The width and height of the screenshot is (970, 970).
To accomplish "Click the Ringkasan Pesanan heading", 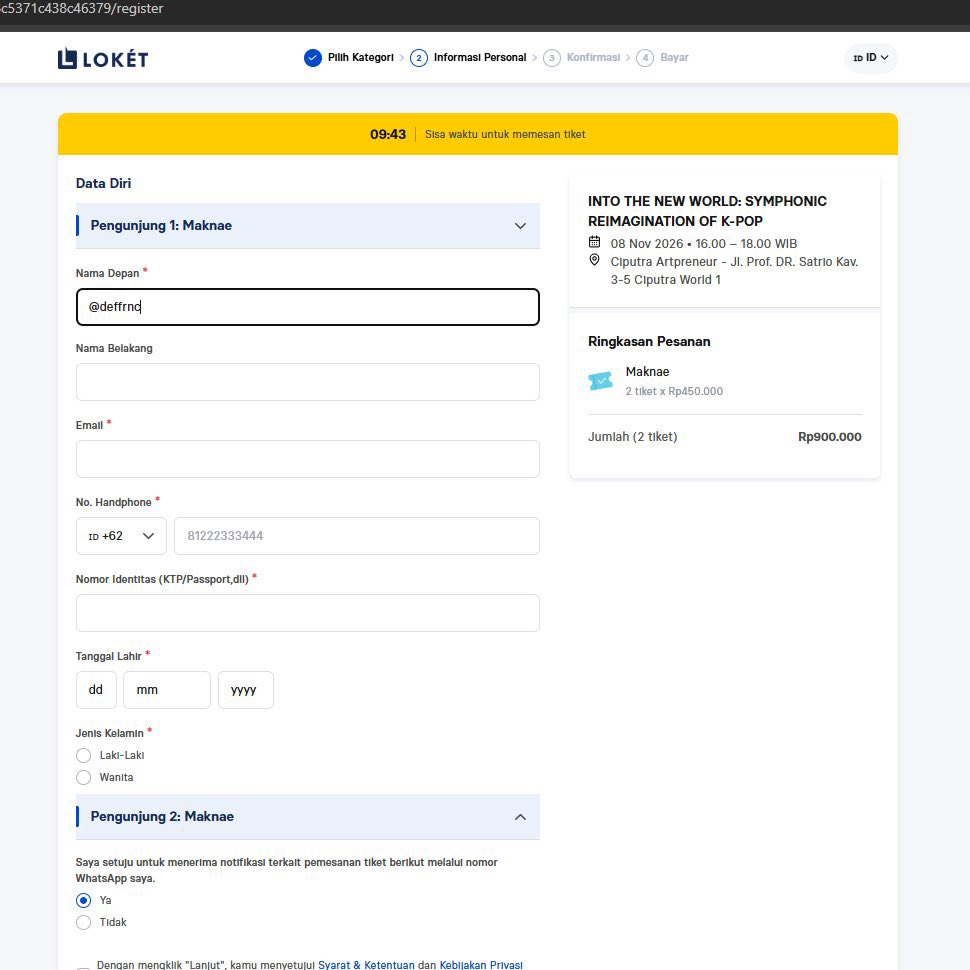I will (649, 341).
